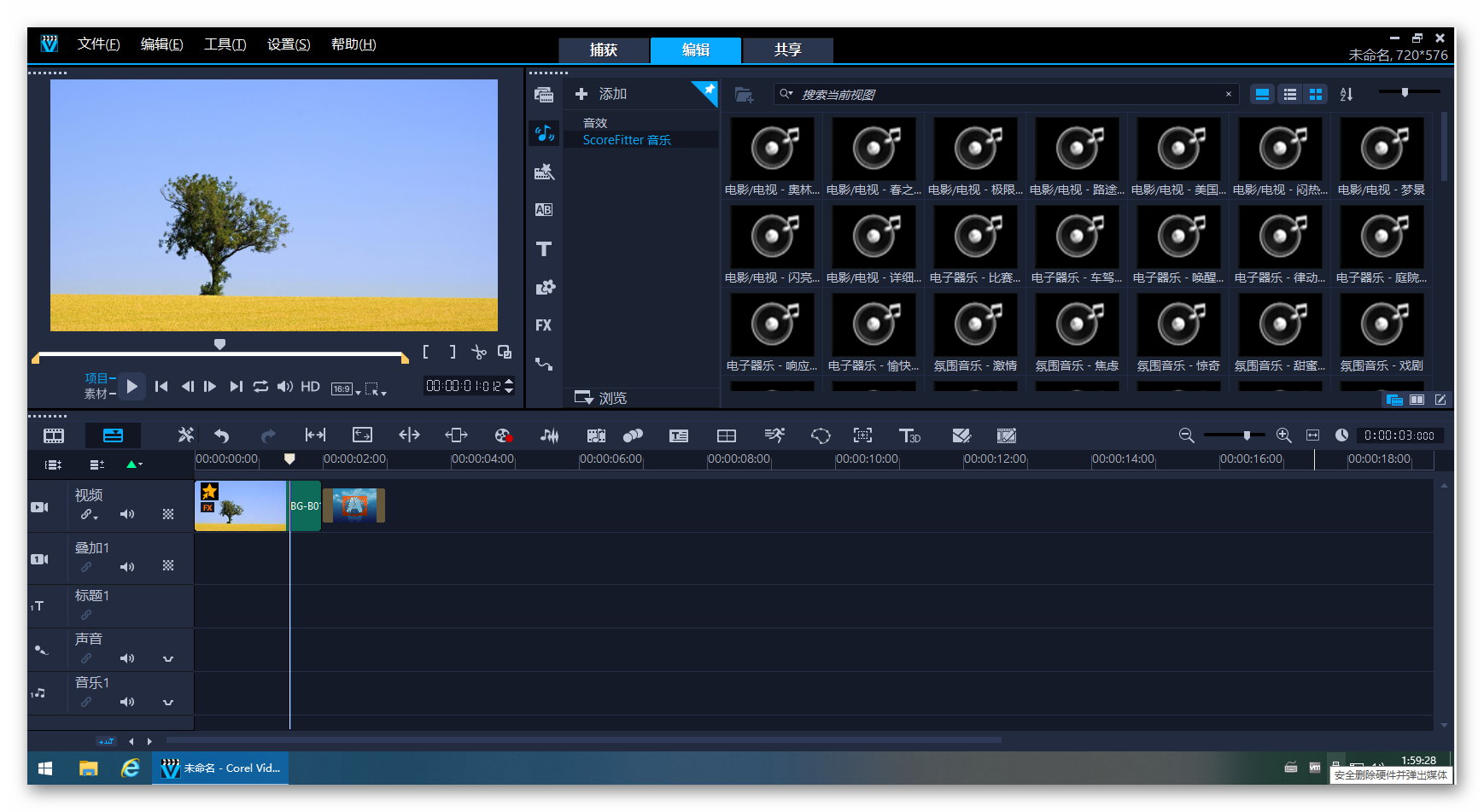Open the 编辑(E) menu
Viewport: 1484px width, 812px height.
[161, 44]
